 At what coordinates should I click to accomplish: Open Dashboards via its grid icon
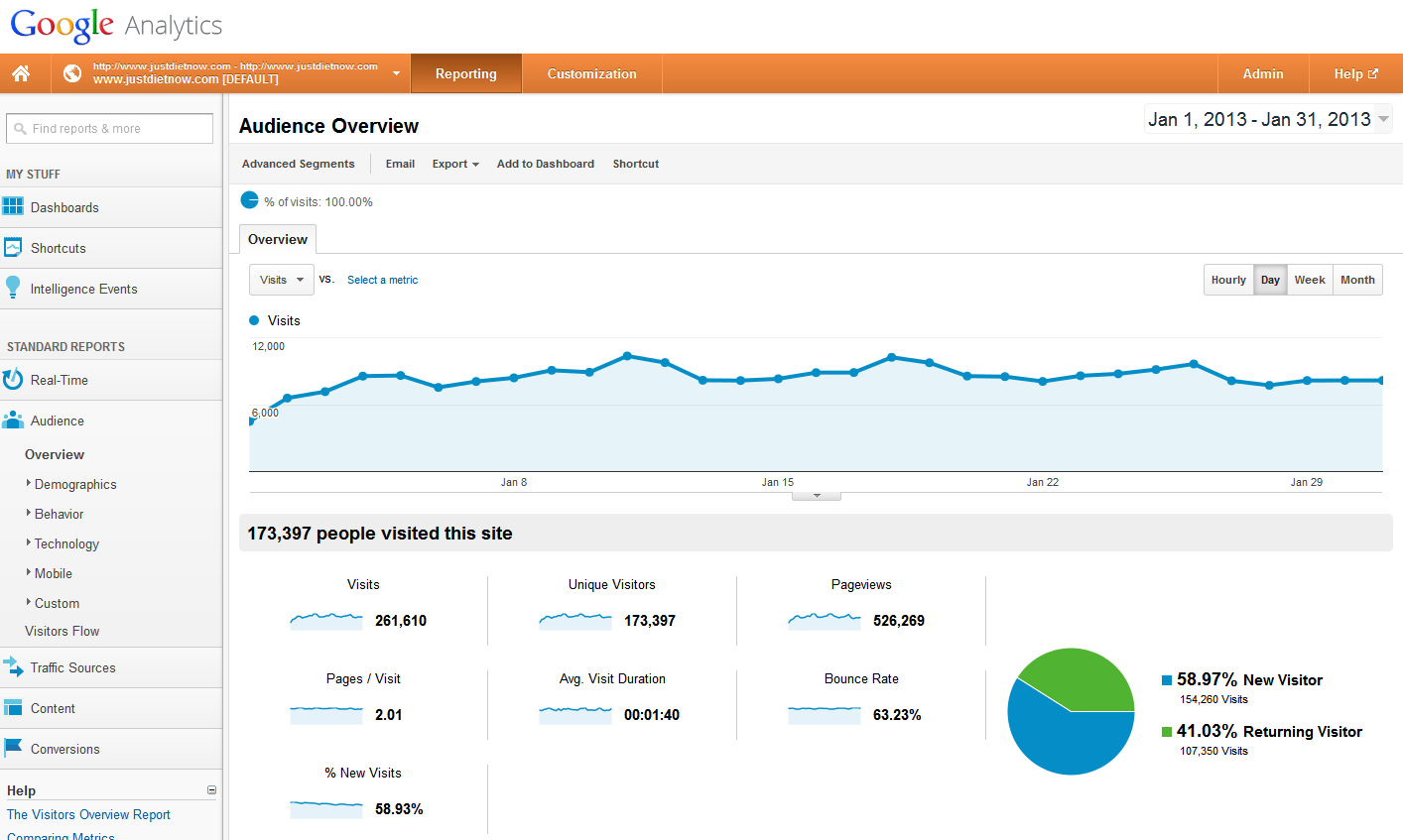[13, 207]
